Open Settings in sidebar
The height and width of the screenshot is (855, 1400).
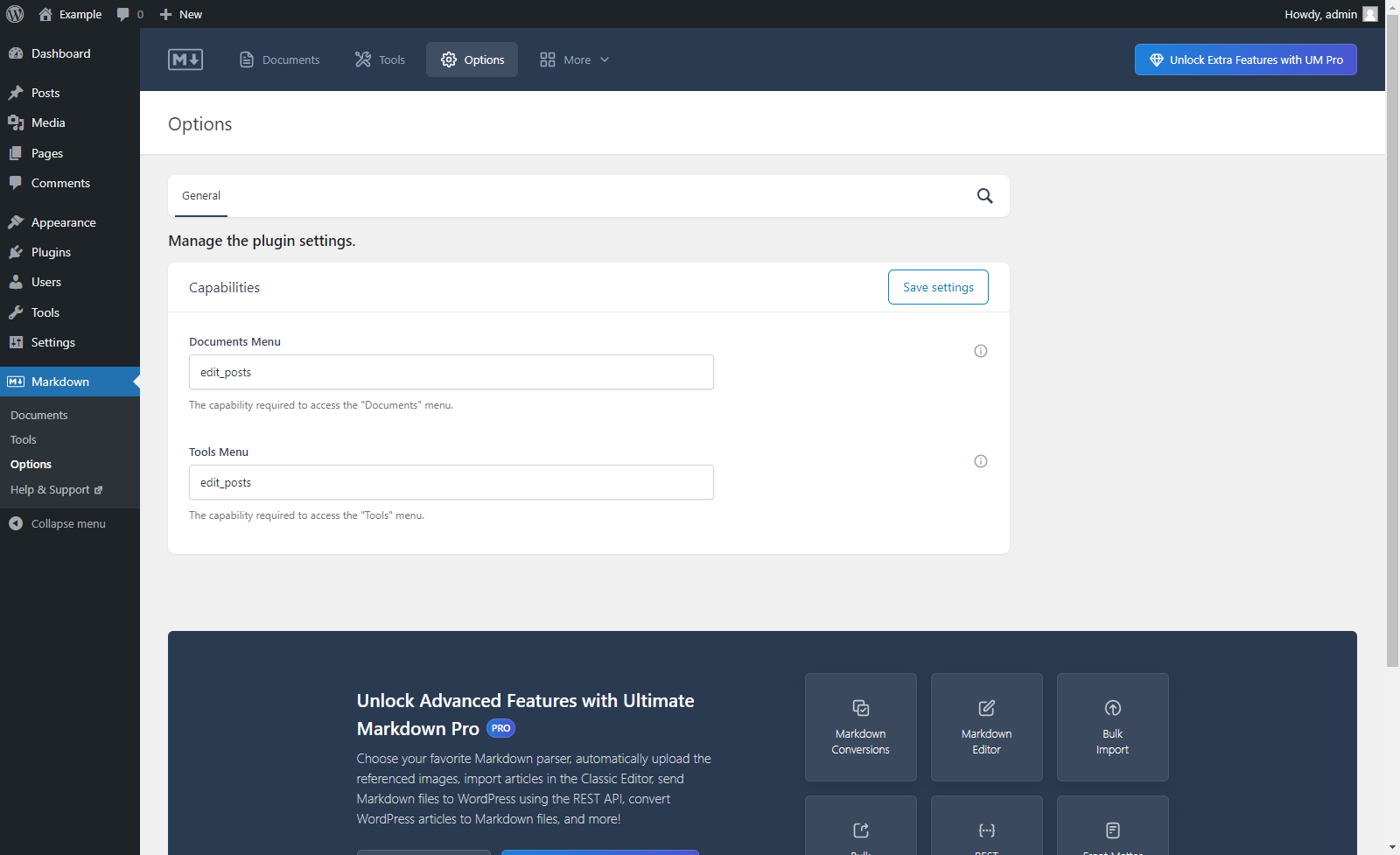[x=70, y=342]
